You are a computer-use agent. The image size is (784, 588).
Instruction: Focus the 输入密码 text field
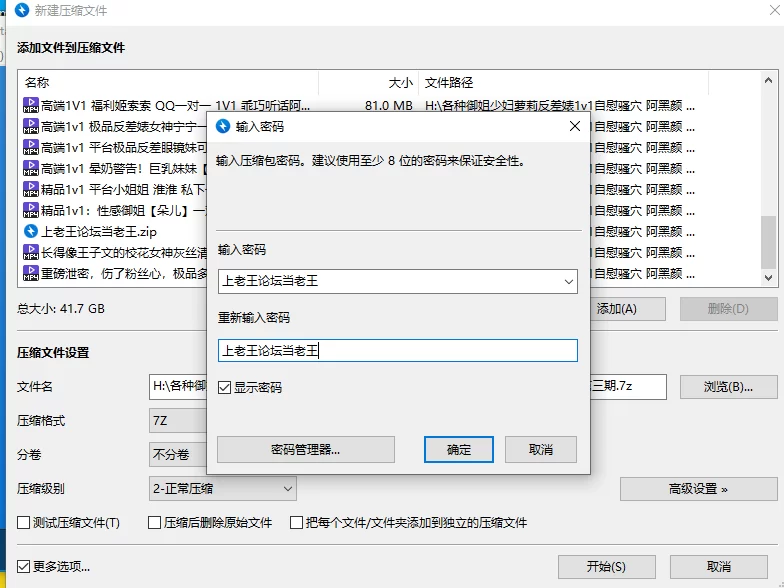coord(398,282)
